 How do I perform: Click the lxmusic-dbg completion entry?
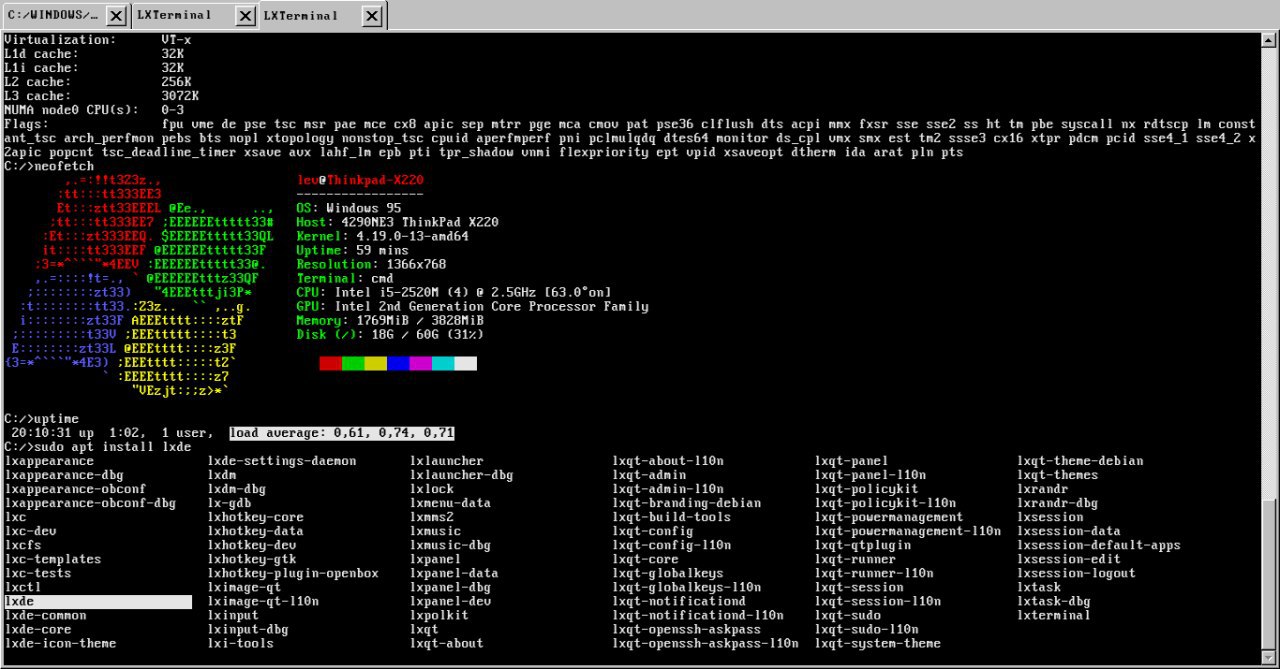click(x=451, y=545)
